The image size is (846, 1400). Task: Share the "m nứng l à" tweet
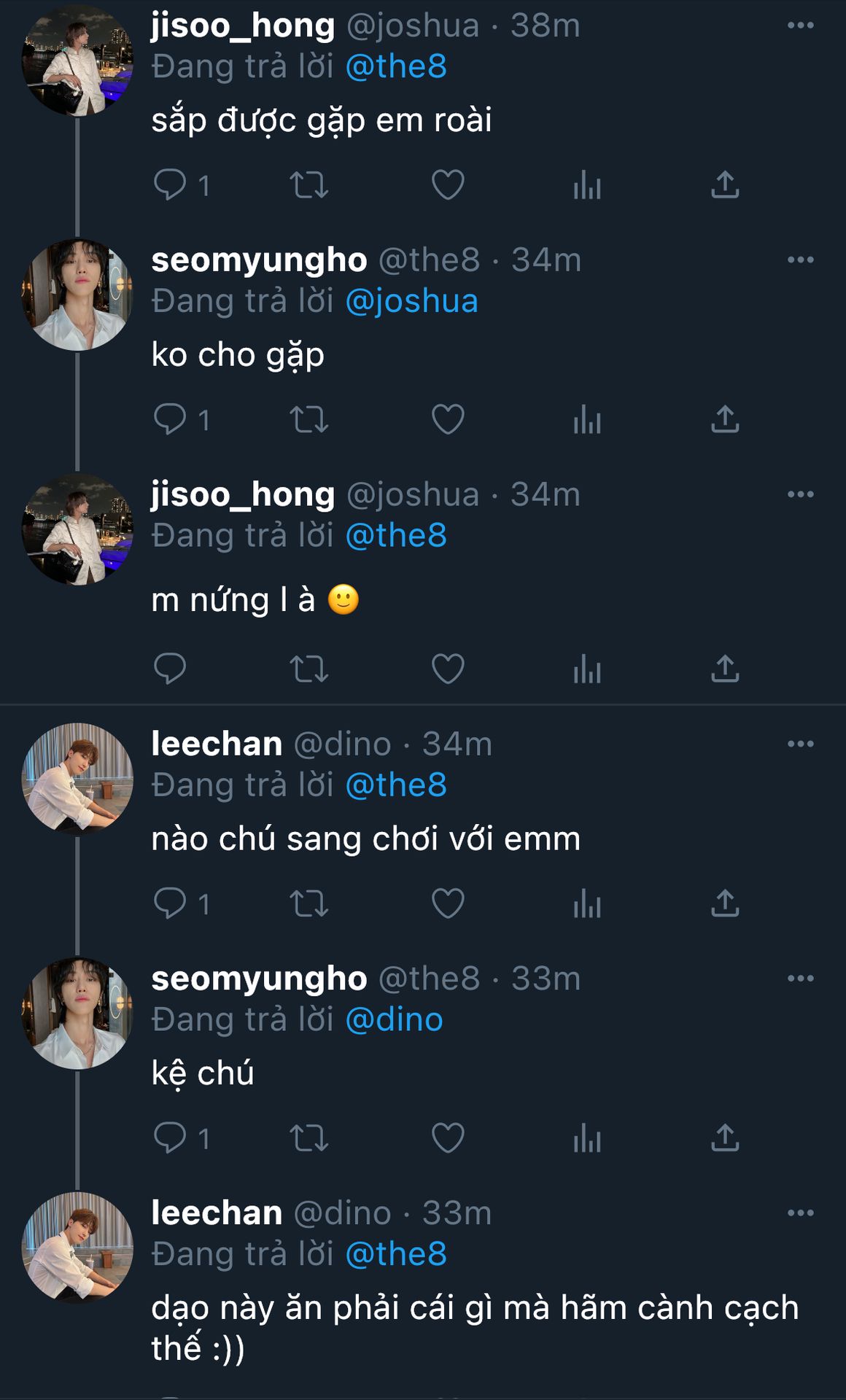[x=725, y=669]
